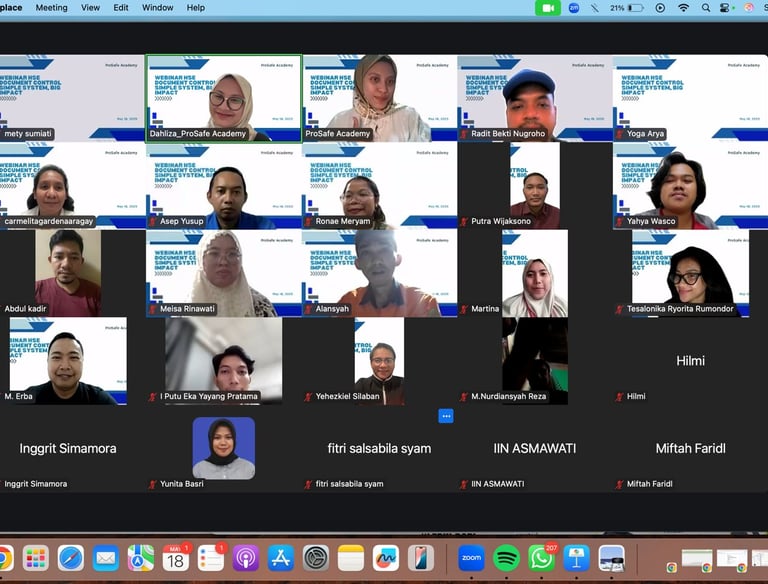
Task: Open the battery 21% status item
Action: [626, 8]
